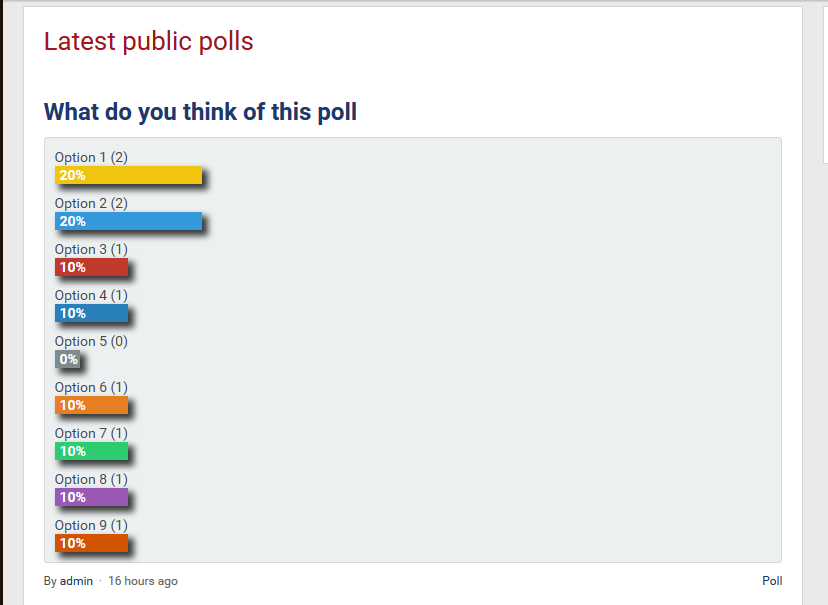Click the "Option 2 (2)" label
Image resolution: width=828 pixels, height=605 pixels.
91,204
